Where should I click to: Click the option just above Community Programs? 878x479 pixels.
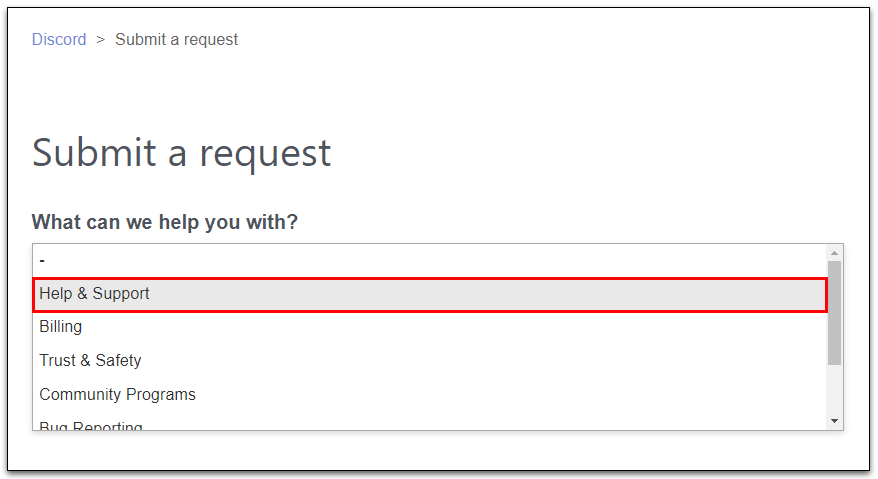[x=90, y=361]
